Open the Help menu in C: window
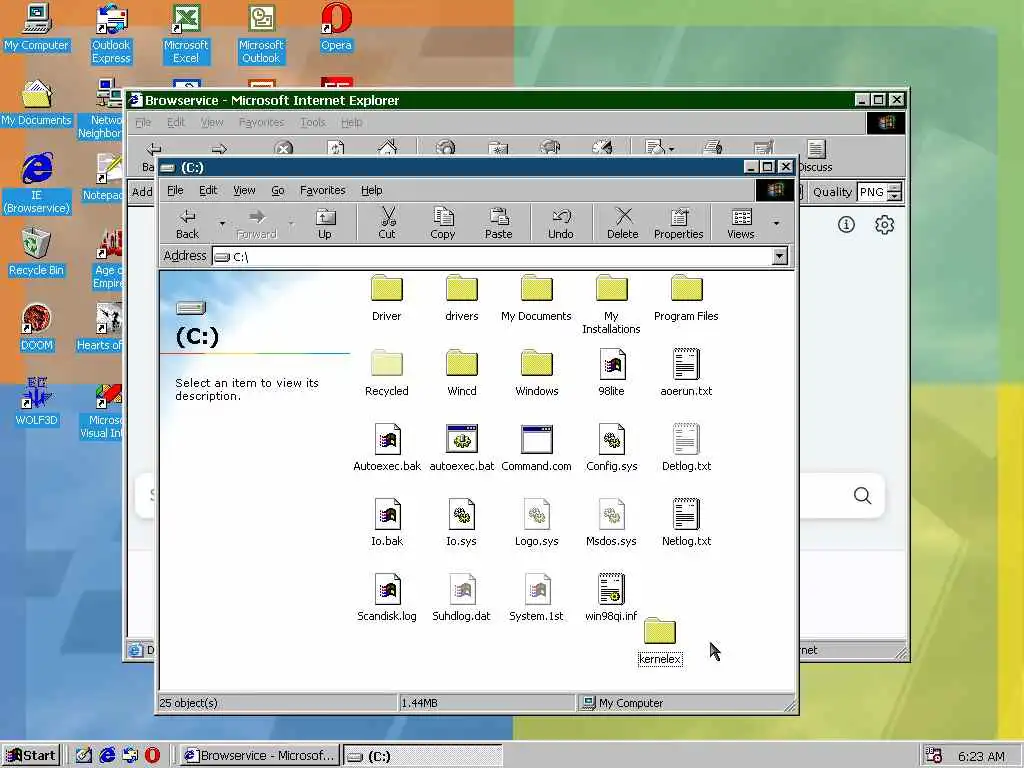 coord(372,190)
